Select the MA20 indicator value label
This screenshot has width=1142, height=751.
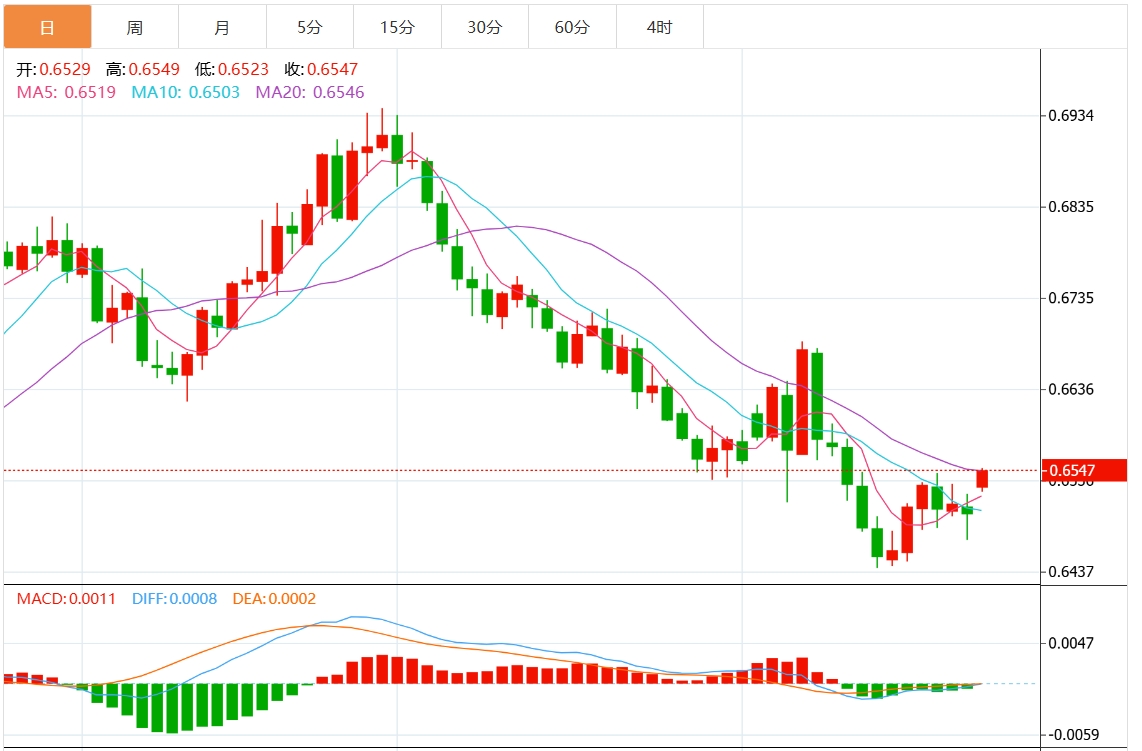(310, 92)
